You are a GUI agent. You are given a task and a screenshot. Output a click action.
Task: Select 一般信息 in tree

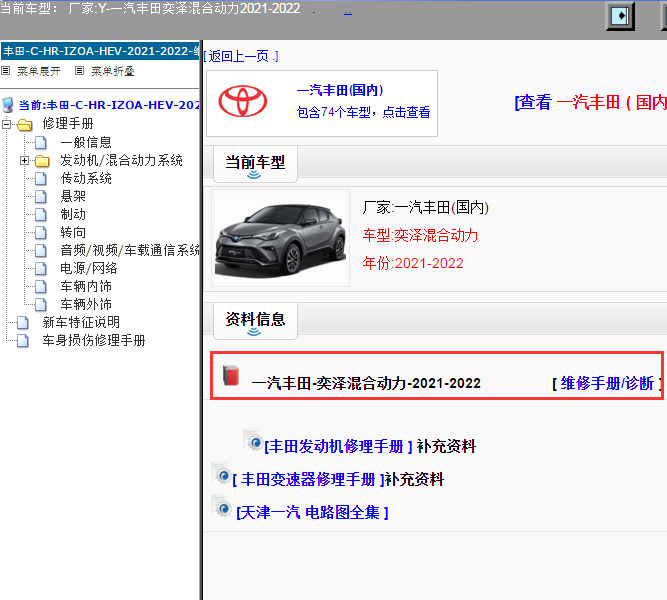click(x=86, y=143)
